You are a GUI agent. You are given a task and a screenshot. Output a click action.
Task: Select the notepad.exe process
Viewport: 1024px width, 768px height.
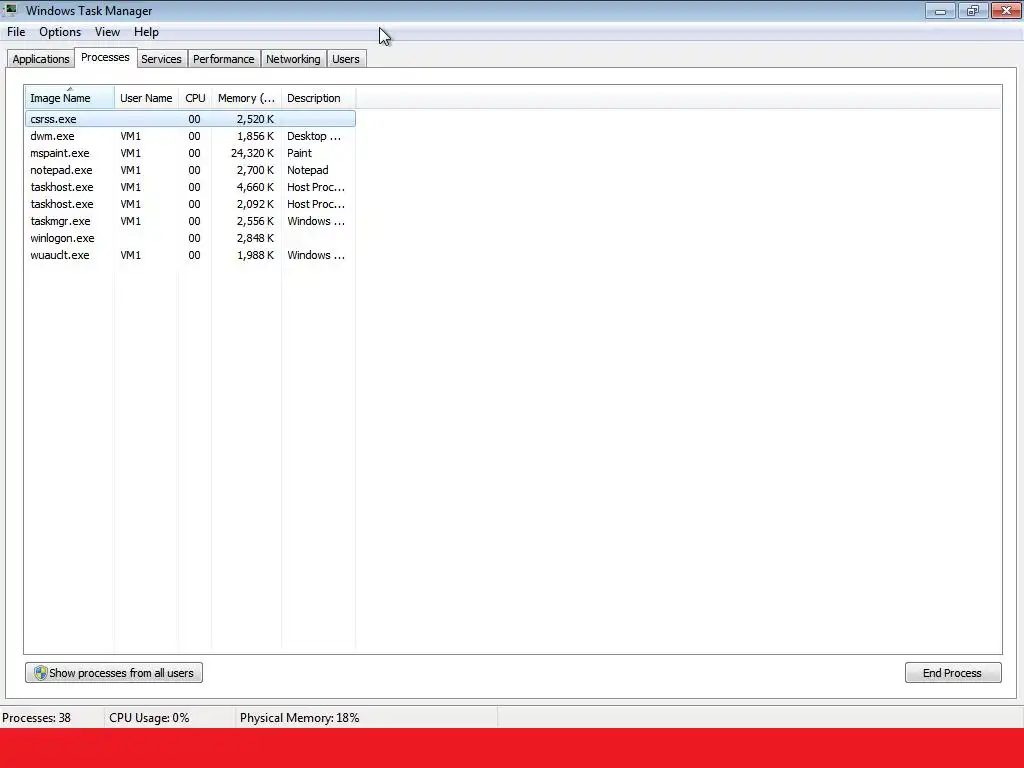tap(190, 170)
